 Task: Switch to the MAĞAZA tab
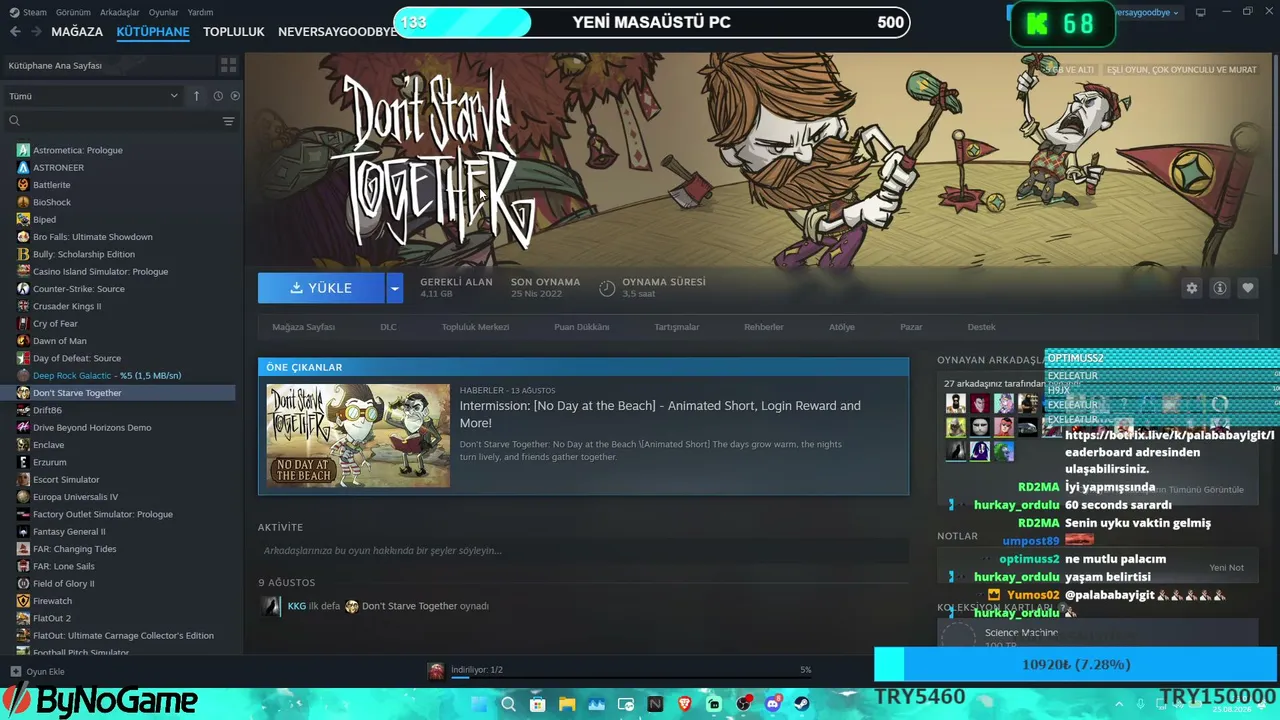coord(77,31)
